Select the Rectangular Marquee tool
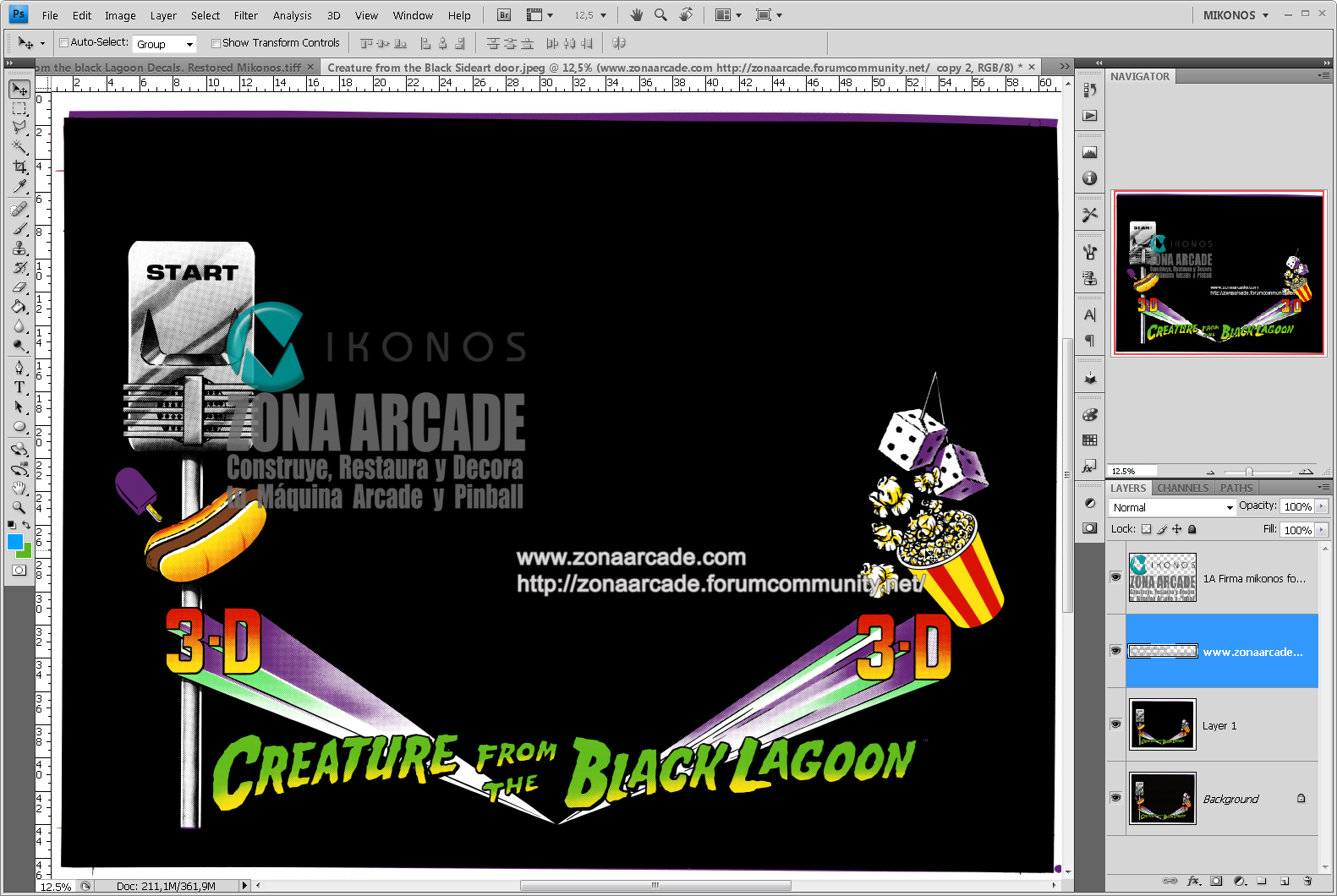Screen dimensions: 1337x896 pyautogui.click(x=19, y=108)
